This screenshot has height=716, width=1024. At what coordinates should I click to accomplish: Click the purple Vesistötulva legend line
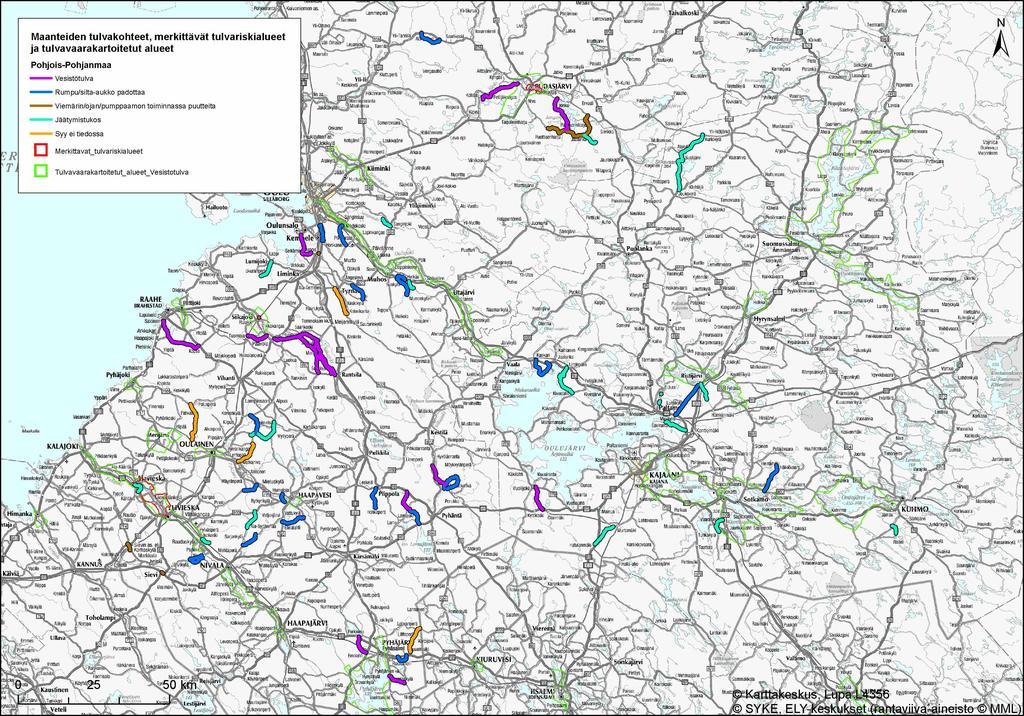[41, 78]
